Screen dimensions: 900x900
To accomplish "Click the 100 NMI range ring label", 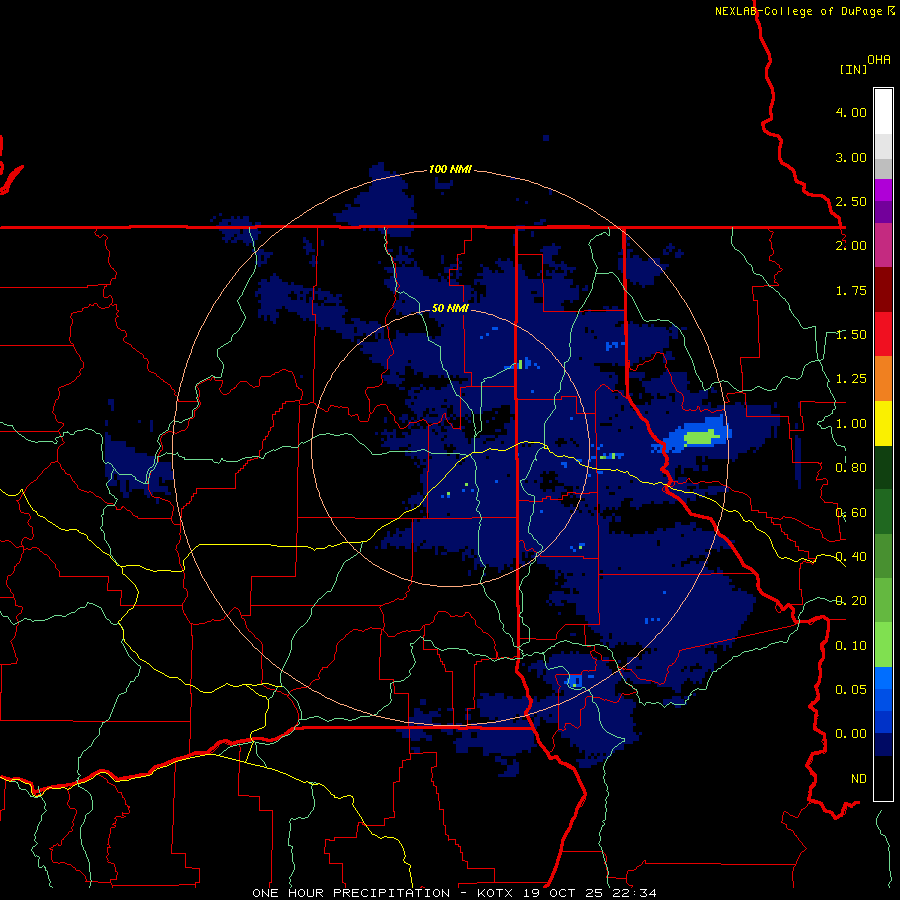I will [x=450, y=169].
